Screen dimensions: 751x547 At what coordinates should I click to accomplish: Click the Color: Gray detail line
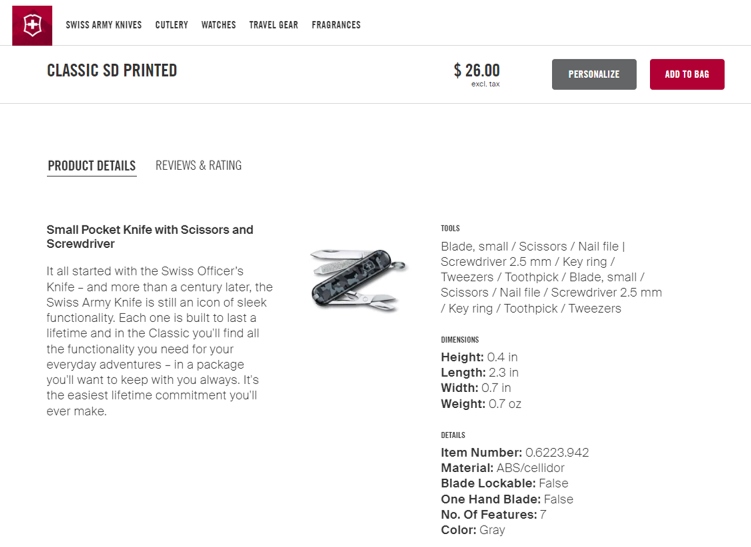[473, 530]
